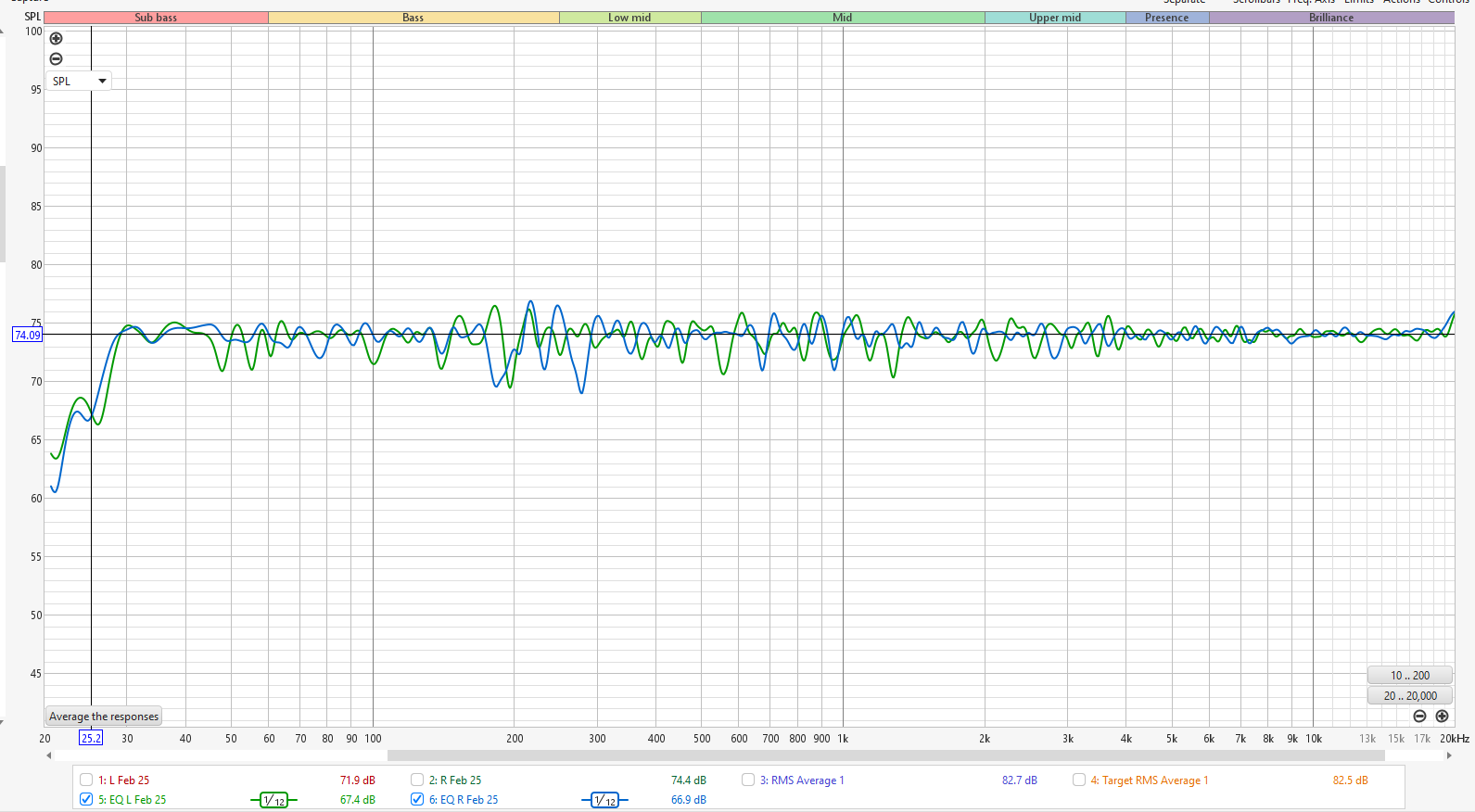Image resolution: width=1475 pixels, height=812 pixels.
Task: Open the SPL axis type dropdown
Action: pos(79,82)
